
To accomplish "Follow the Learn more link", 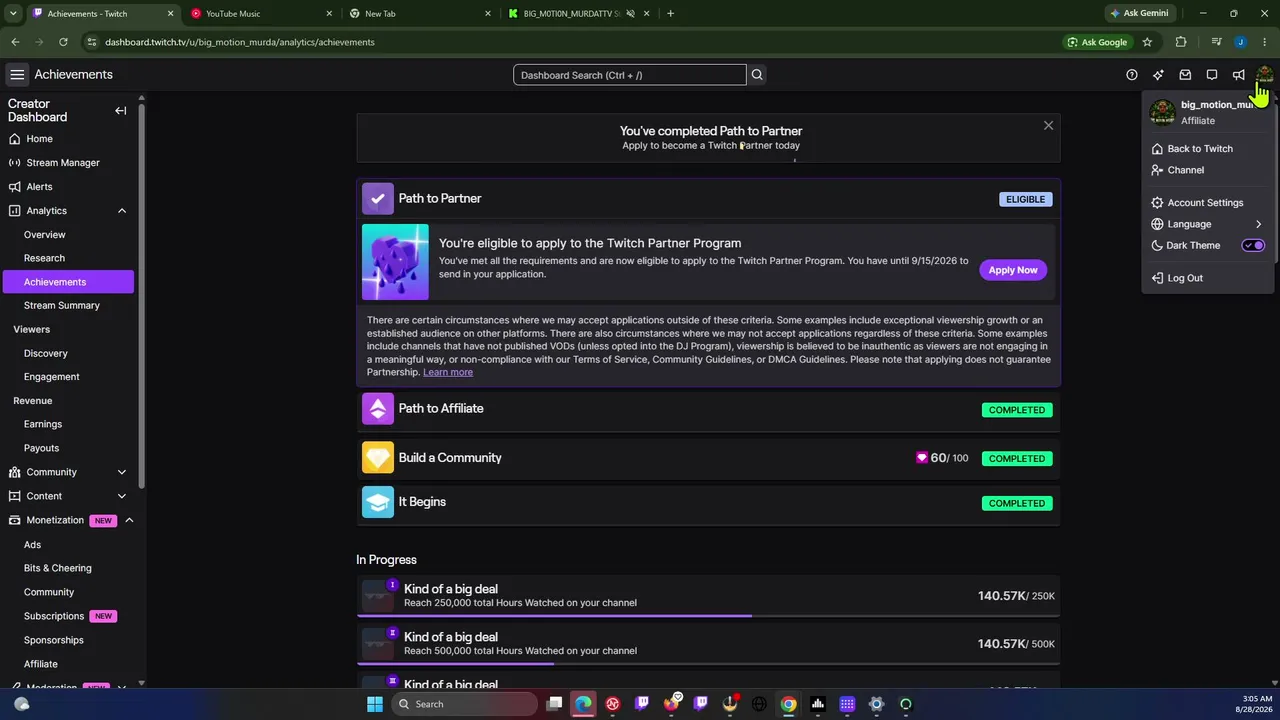I will pyautogui.click(x=448, y=372).
